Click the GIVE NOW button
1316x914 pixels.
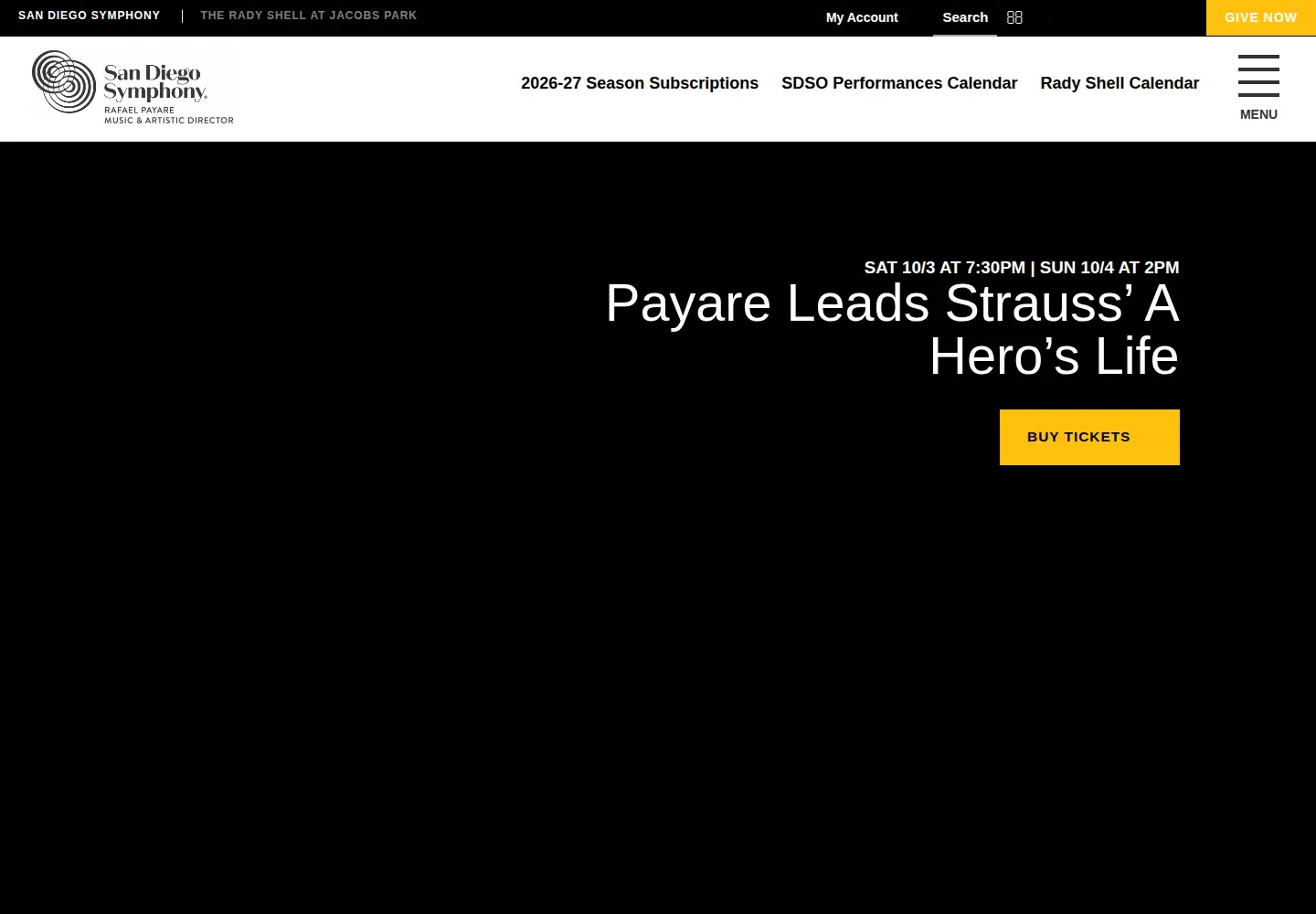point(1261,17)
